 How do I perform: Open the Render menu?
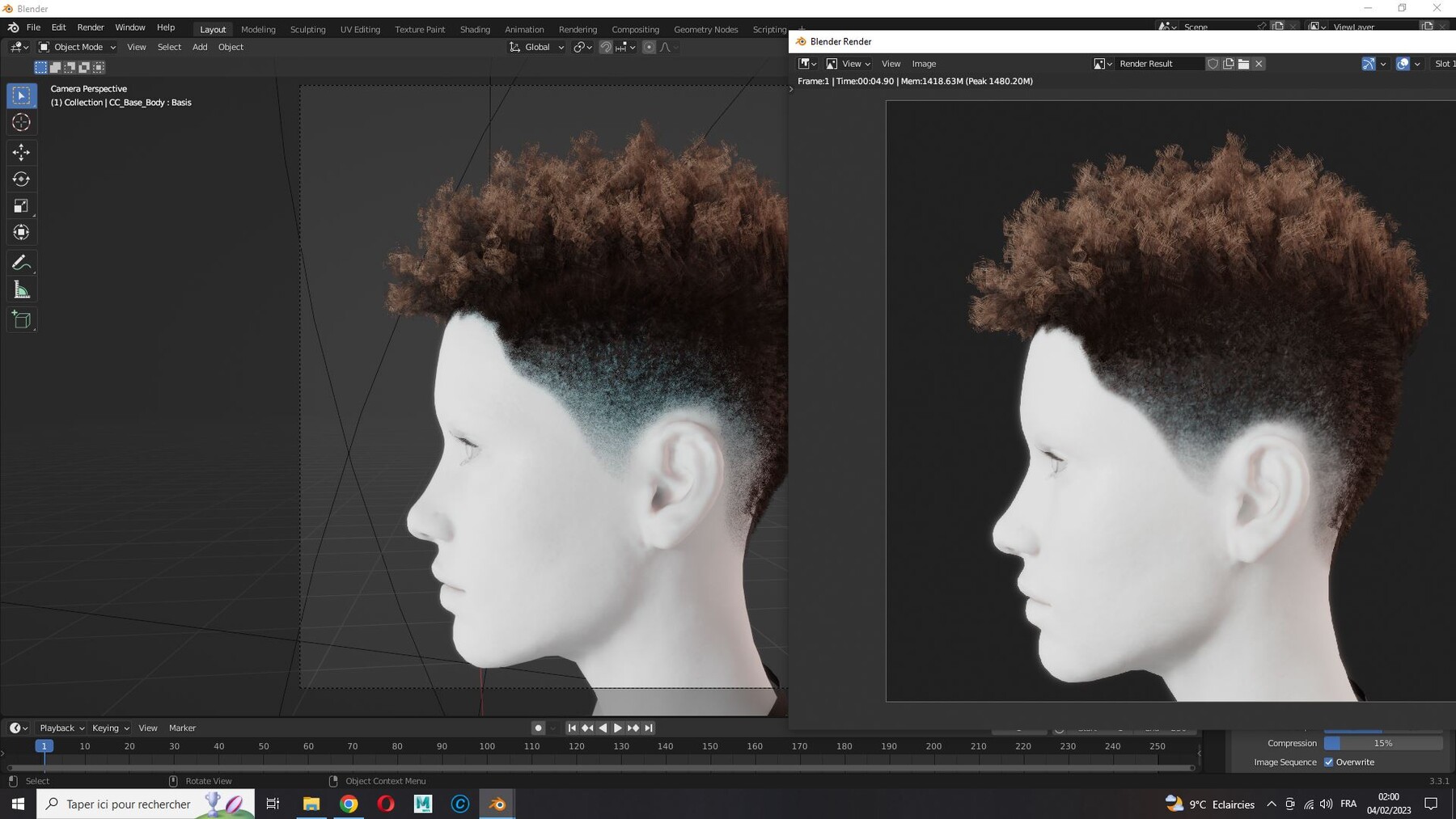[91, 27]
